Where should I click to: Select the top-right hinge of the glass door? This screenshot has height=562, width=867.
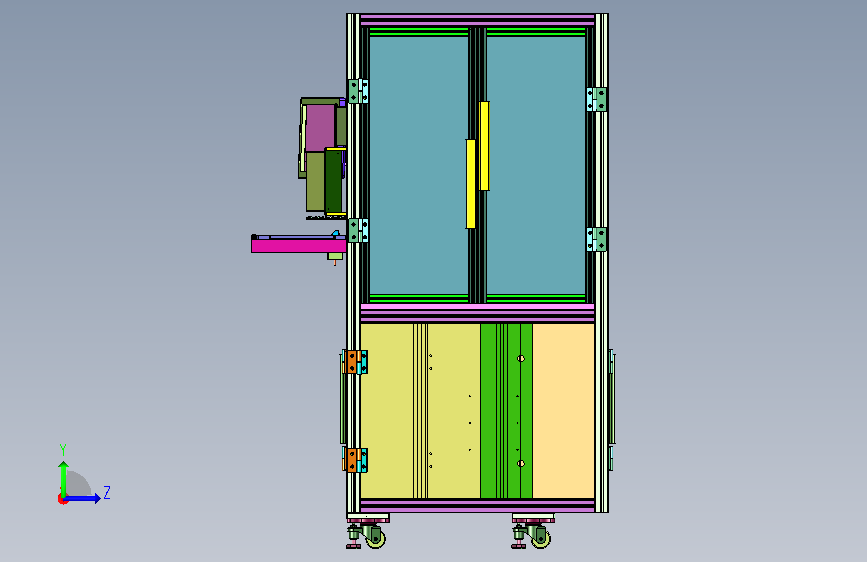(597, 100)
